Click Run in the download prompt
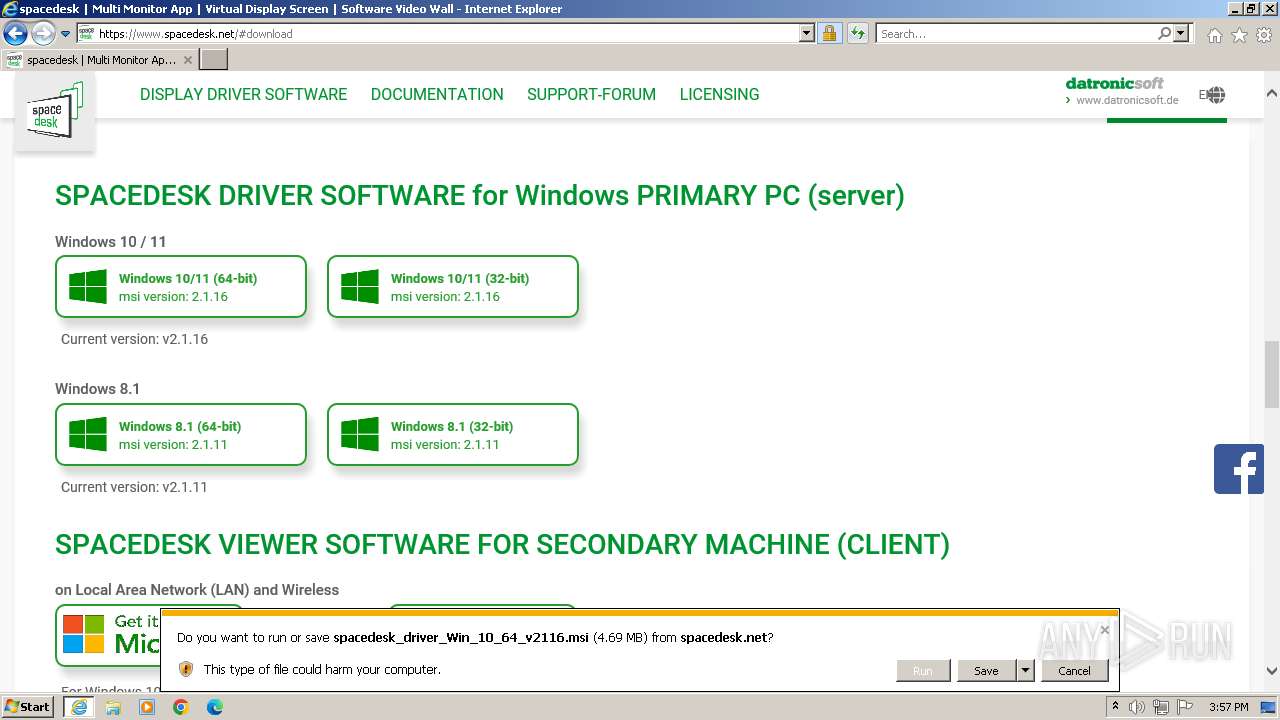1280x720 pixels. click(x=922, y=671)
